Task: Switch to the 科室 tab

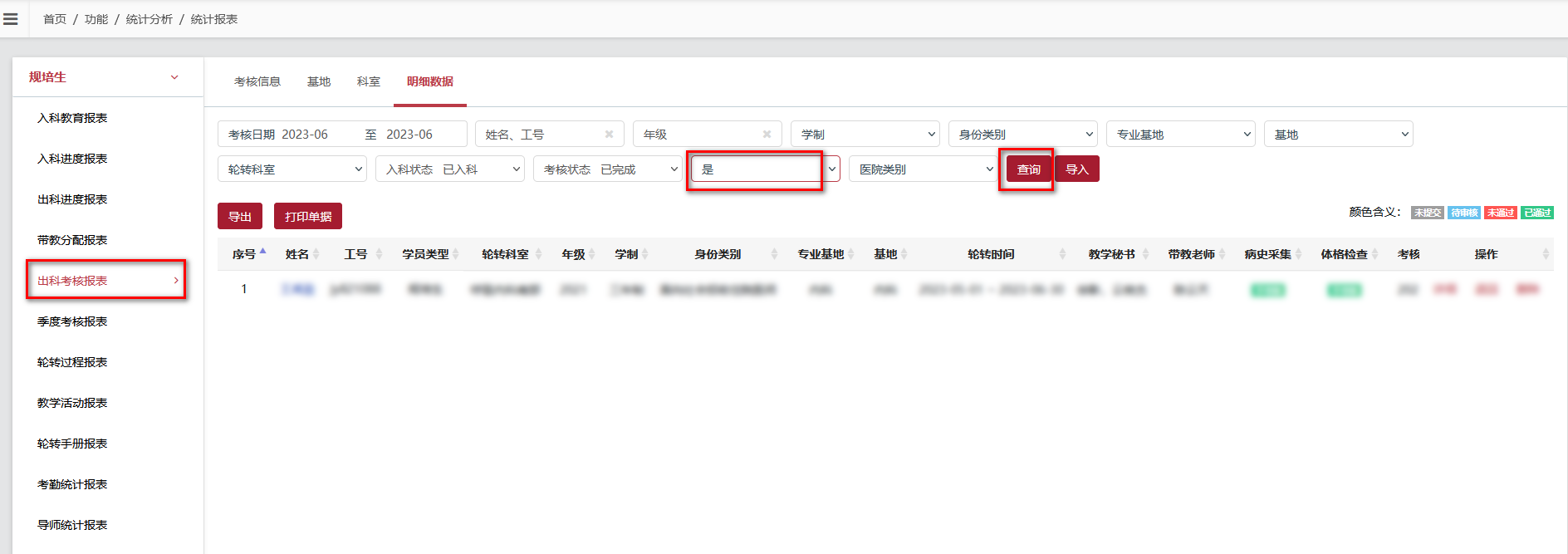Action: point(369,81)
